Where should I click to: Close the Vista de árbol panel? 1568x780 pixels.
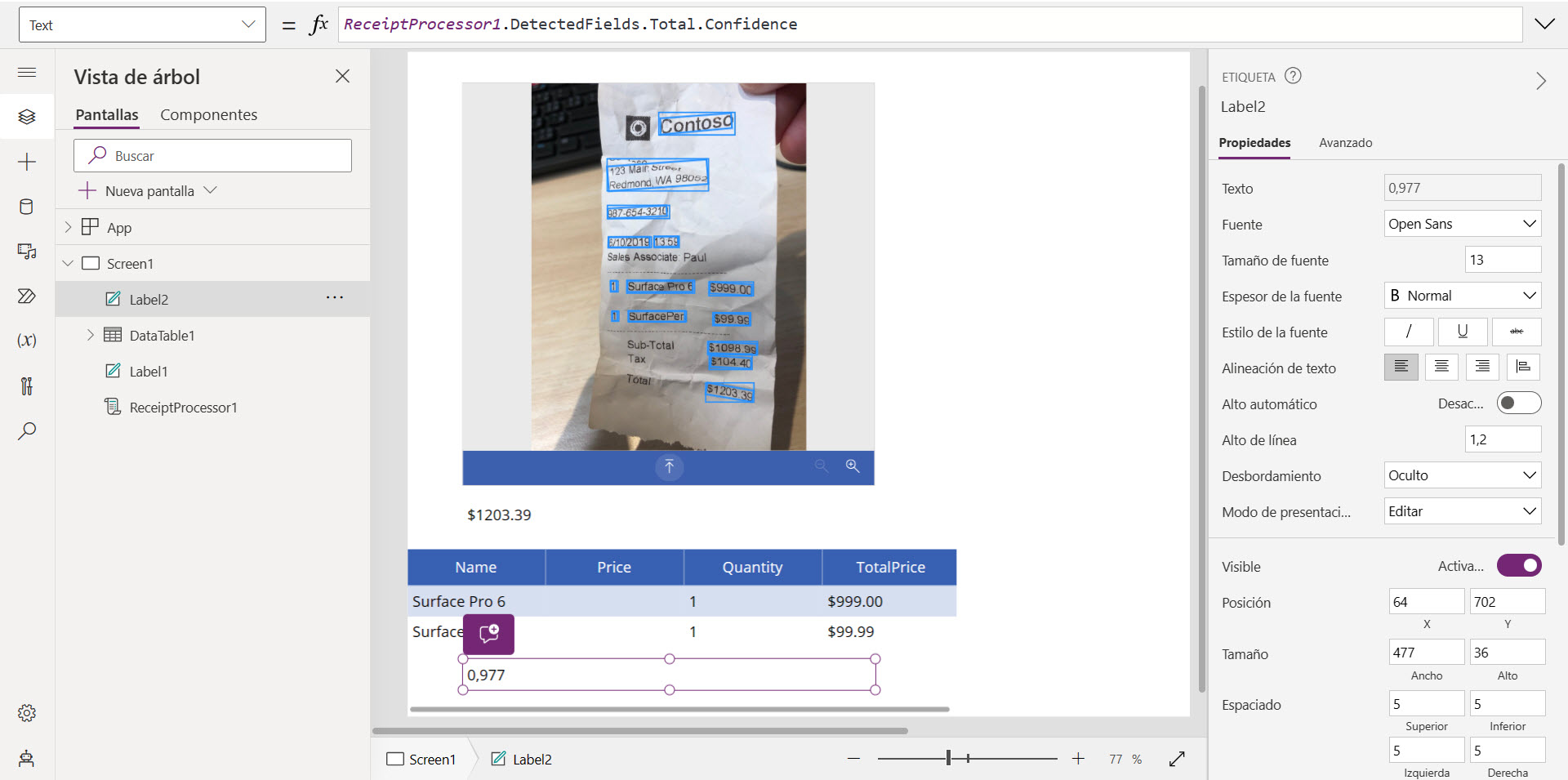point(342,76)
